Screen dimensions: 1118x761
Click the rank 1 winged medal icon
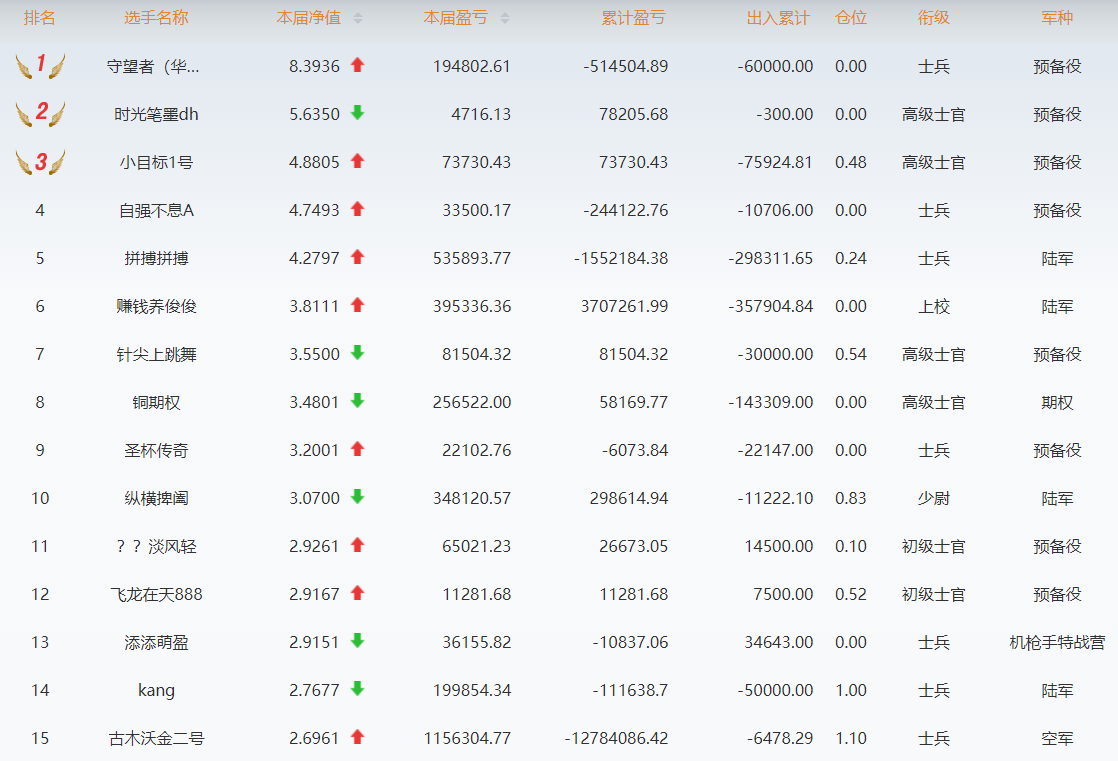(x=41, y=66)
